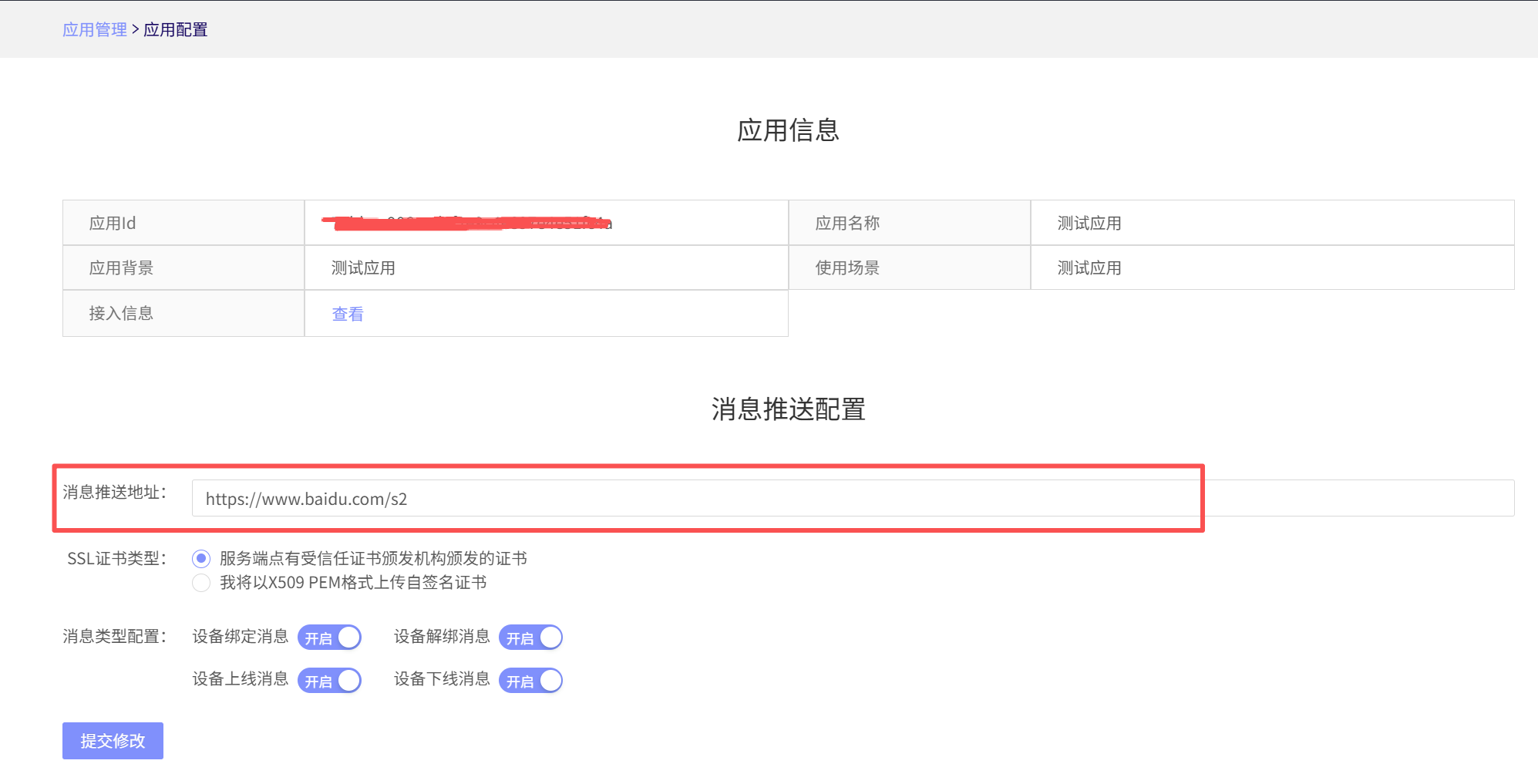This screenshot has width=1538, height=784.
Task: Select the trusted CA certificate radio option
Action: tap(201, 558)
